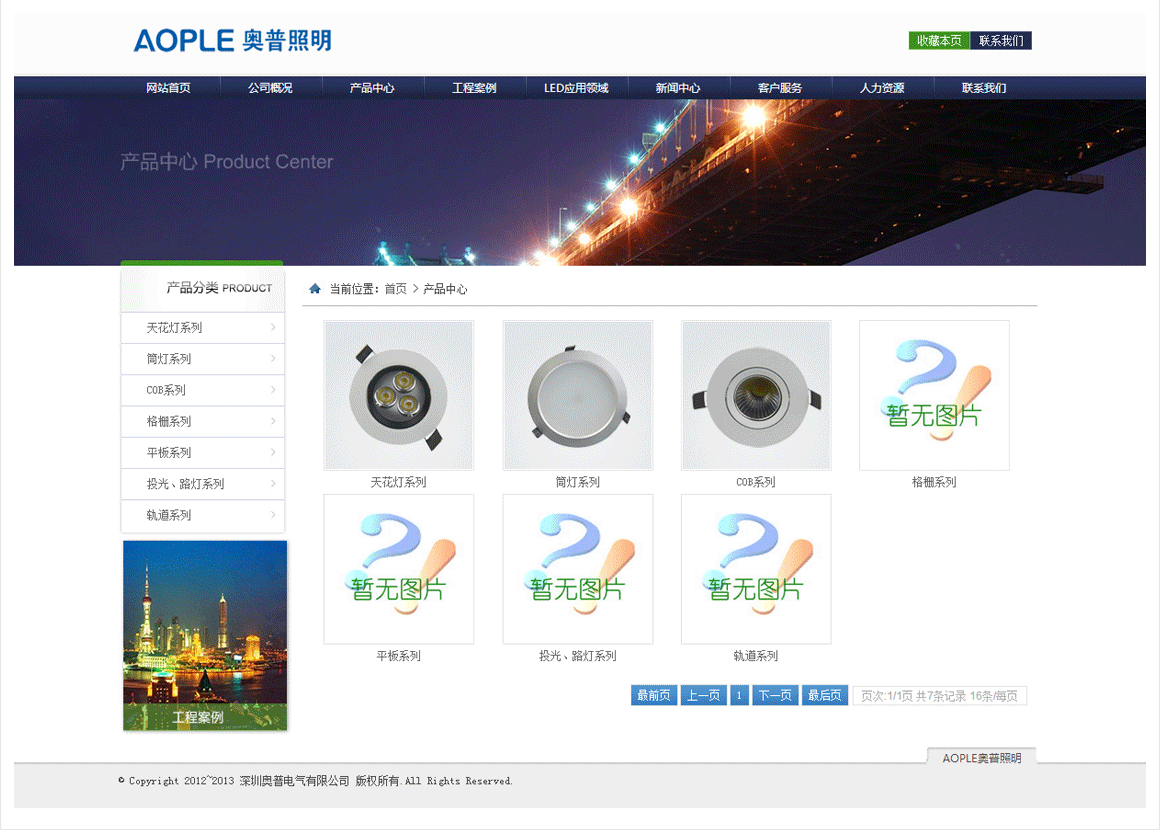Expand the chevron on the 平板系列 sidebar row
This screenshot has height=830, width=1160.
click(x=273, y=452)
